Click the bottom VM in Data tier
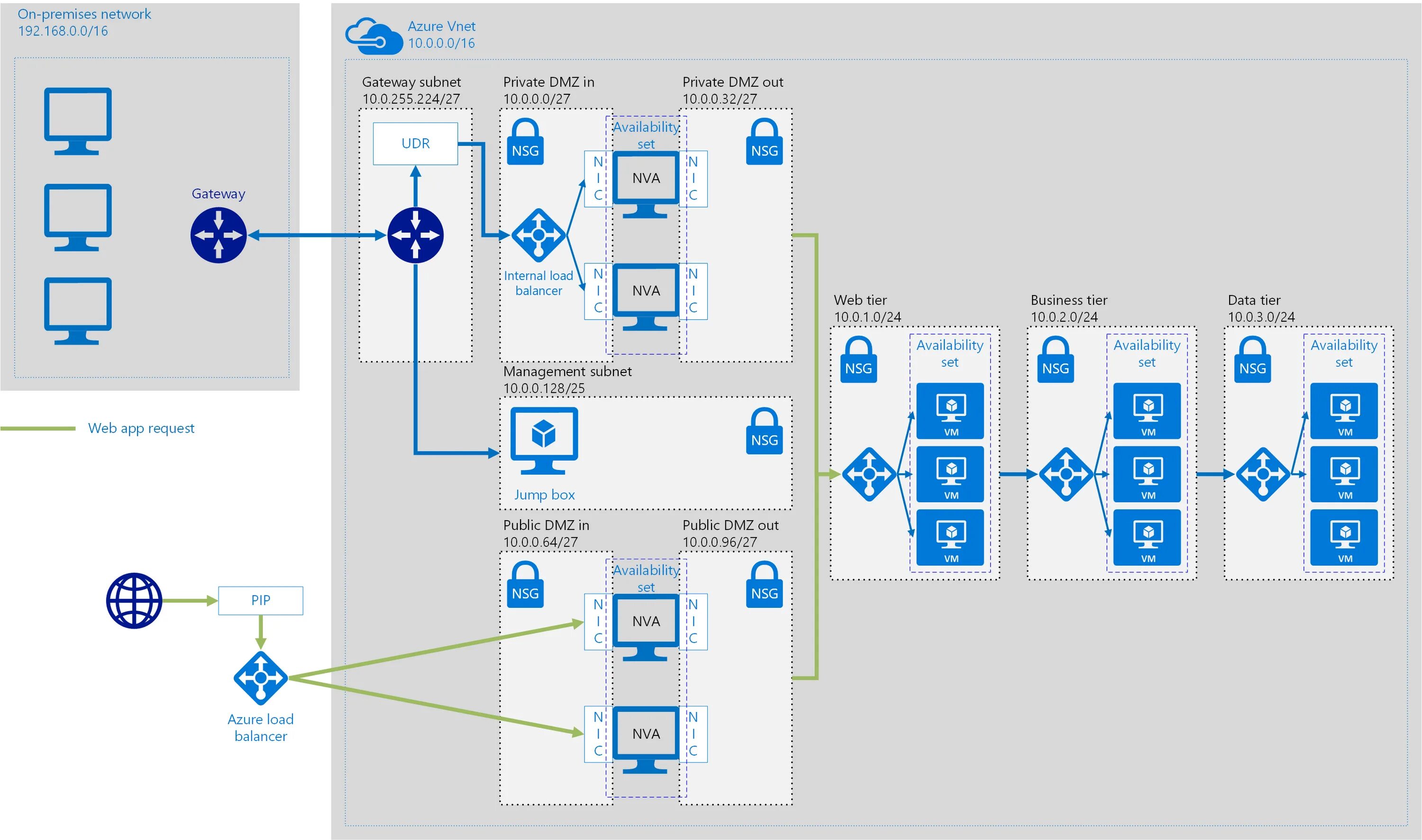1422x840 pixels. (1343, 537)
